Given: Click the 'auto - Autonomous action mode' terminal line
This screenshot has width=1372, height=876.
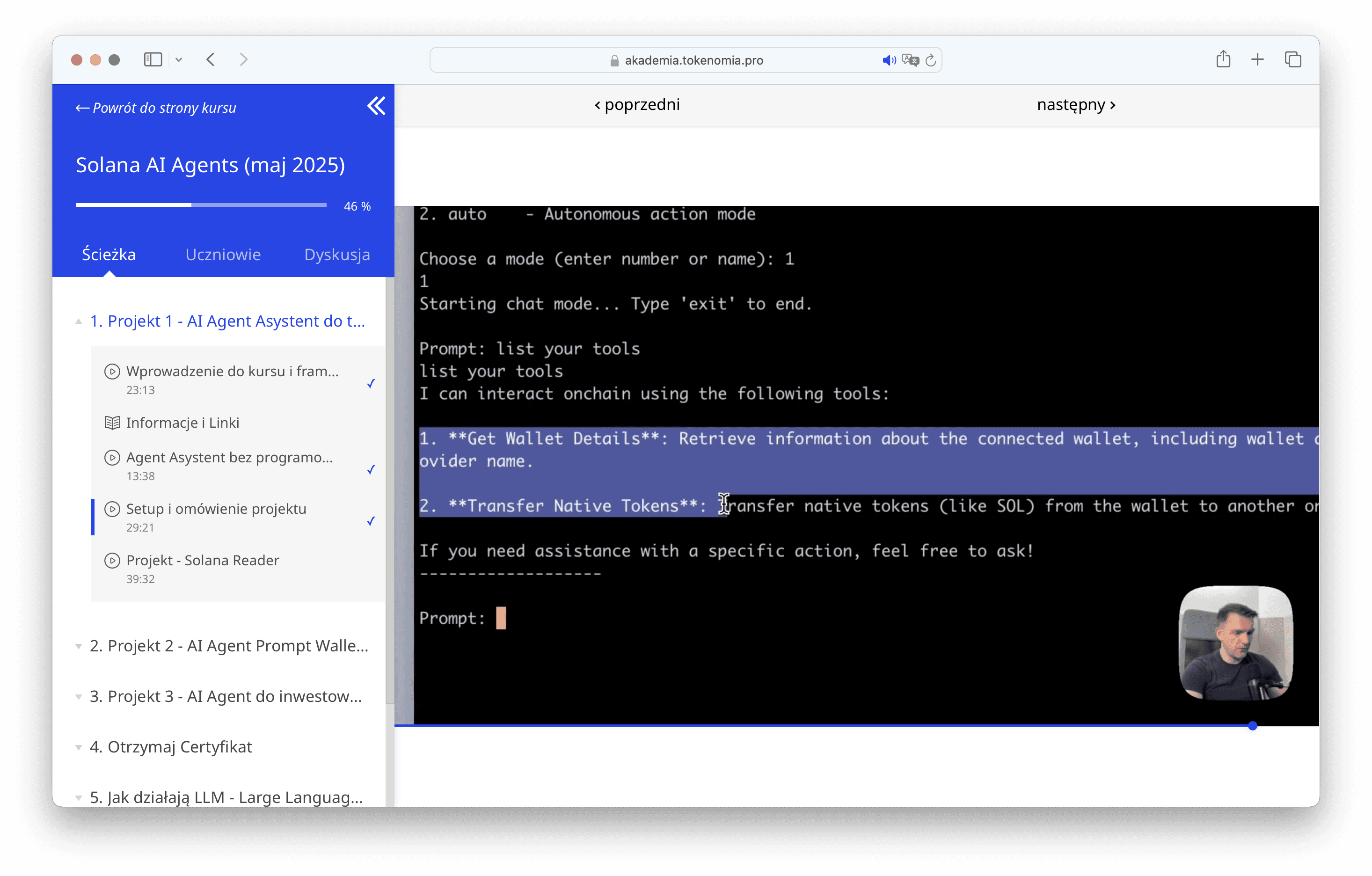Looking at the screenshot, I should [x=587, y=214].
